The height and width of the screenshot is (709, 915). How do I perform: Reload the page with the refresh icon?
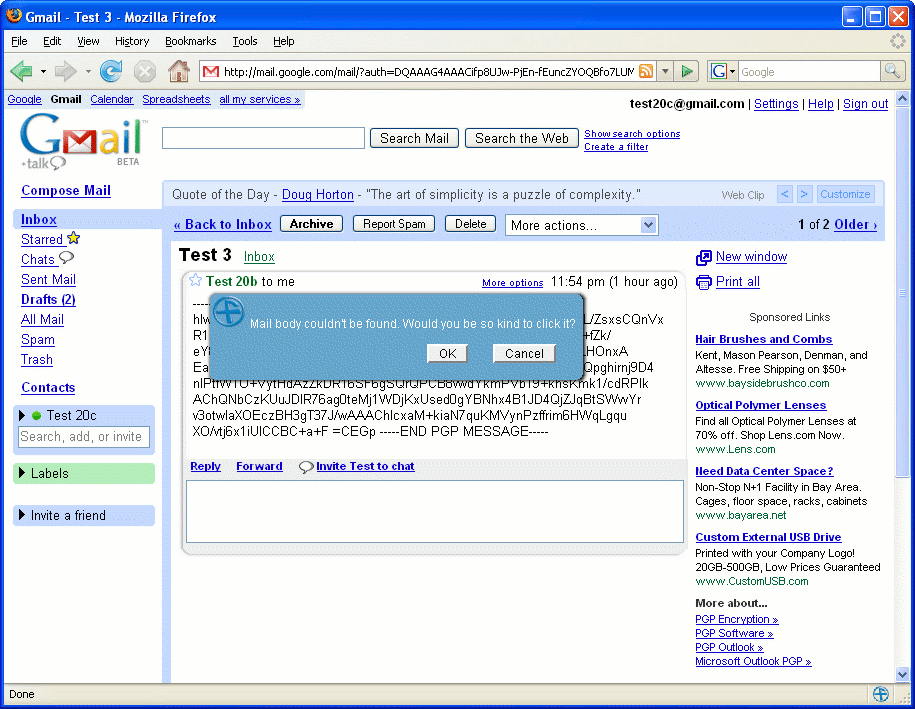point(111,71)
